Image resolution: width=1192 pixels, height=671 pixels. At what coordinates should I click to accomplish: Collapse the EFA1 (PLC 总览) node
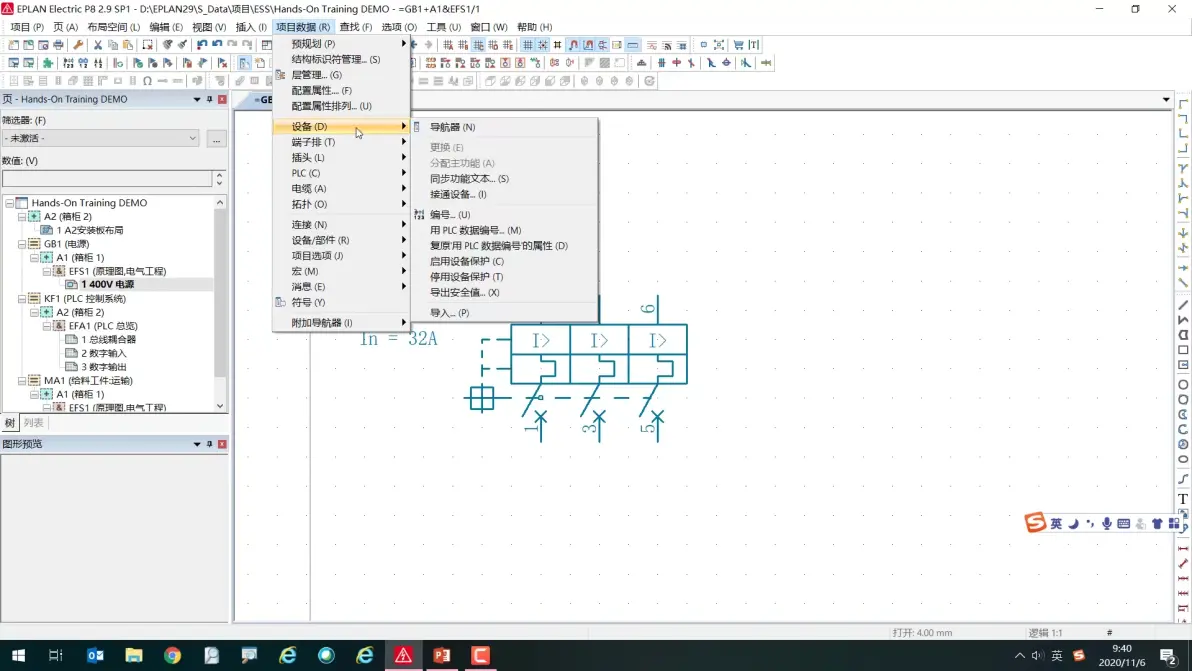pyautogui.click(x=46, y=326)
